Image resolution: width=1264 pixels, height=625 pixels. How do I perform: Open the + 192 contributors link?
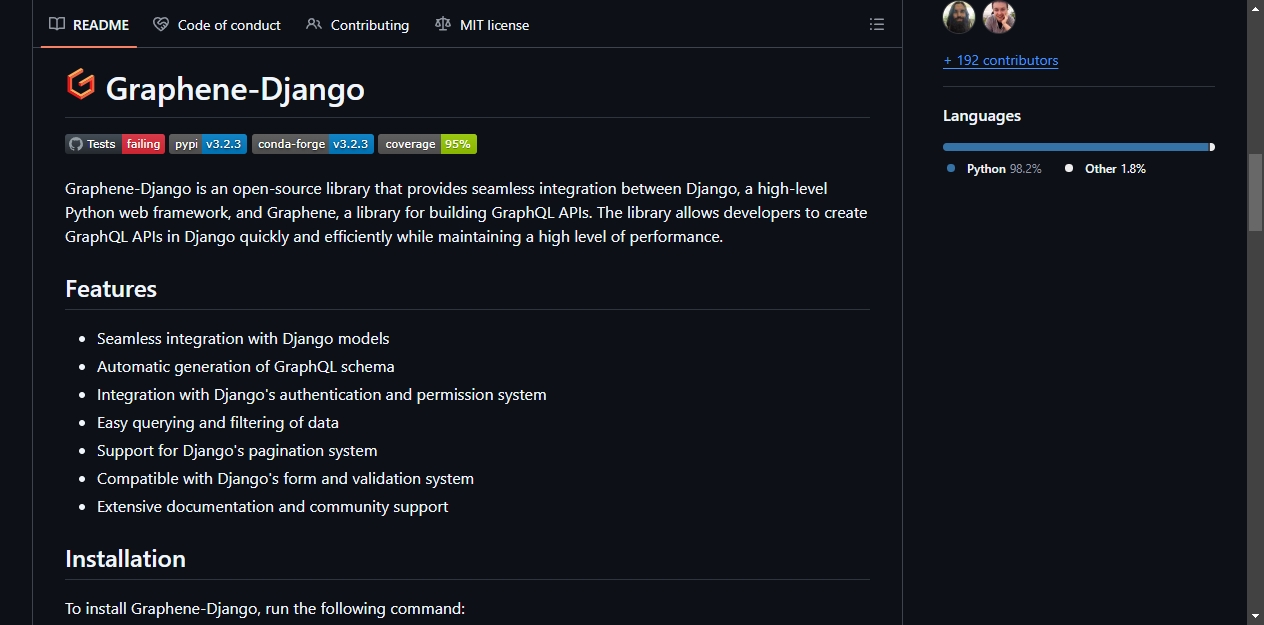(1000, 60)
